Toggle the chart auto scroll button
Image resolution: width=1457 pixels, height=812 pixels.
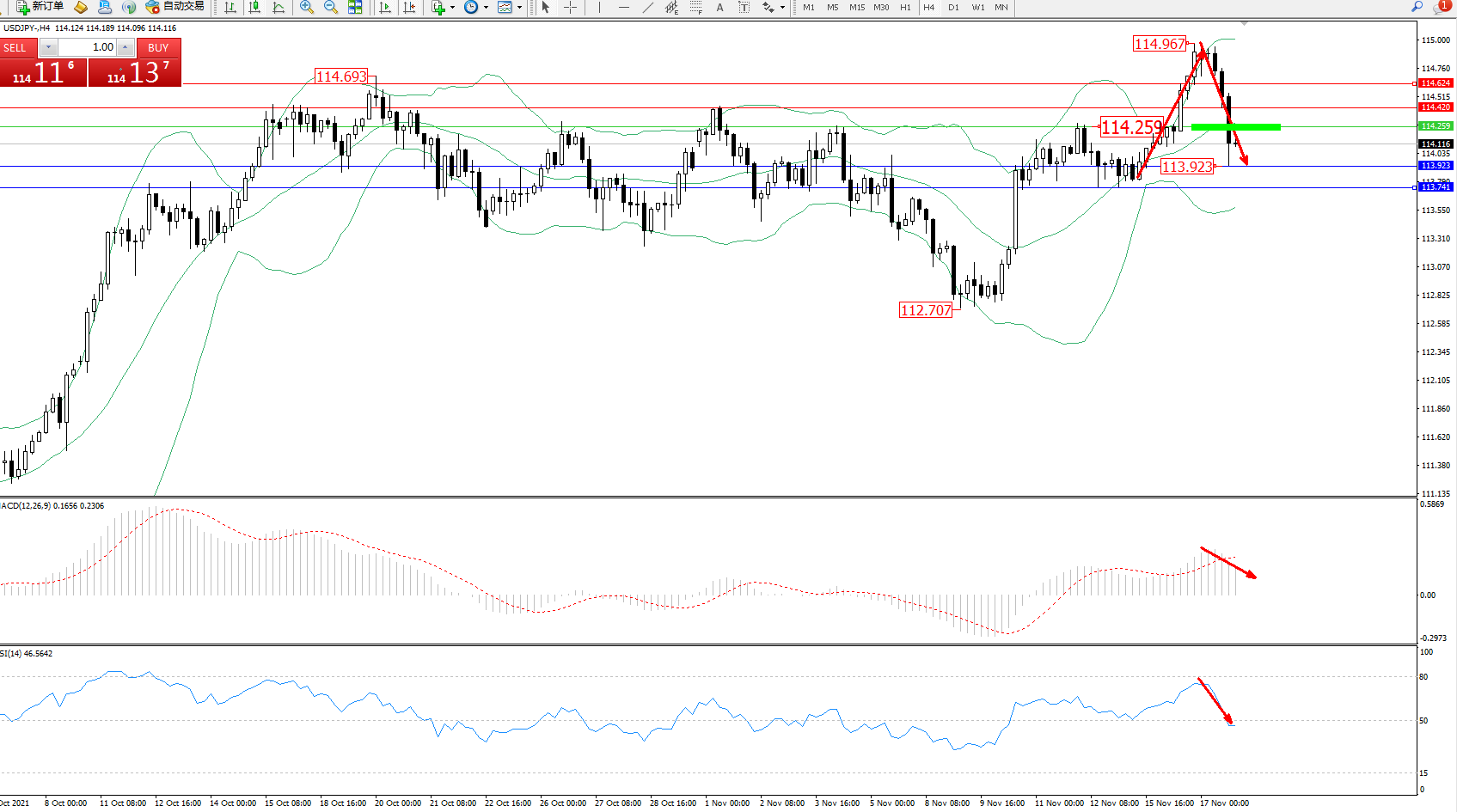tap(385, 7)
